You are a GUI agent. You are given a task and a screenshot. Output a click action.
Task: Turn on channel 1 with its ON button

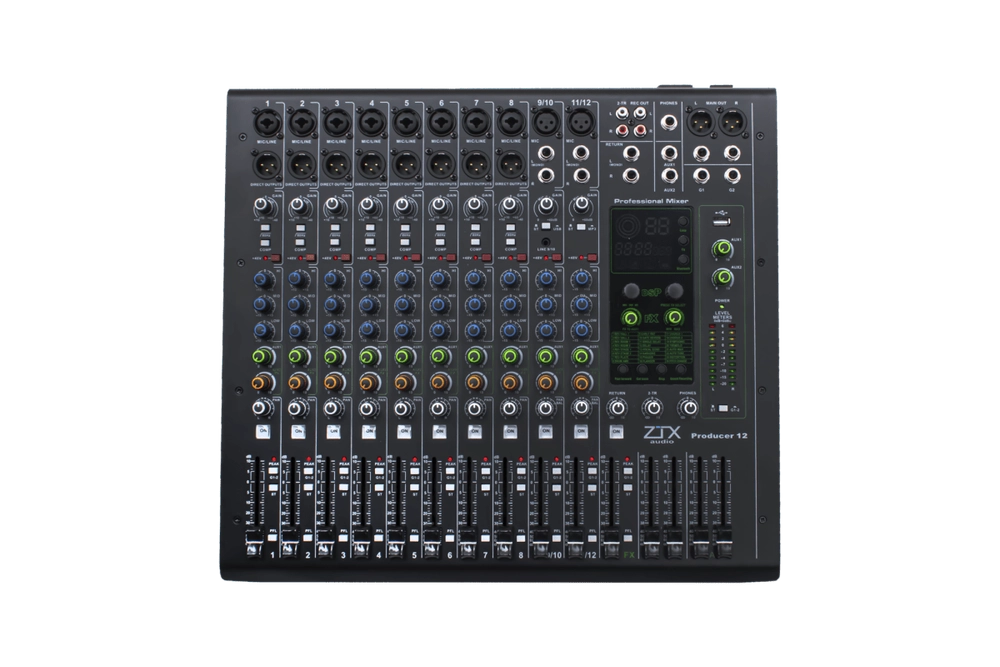(x=263, y=432)
